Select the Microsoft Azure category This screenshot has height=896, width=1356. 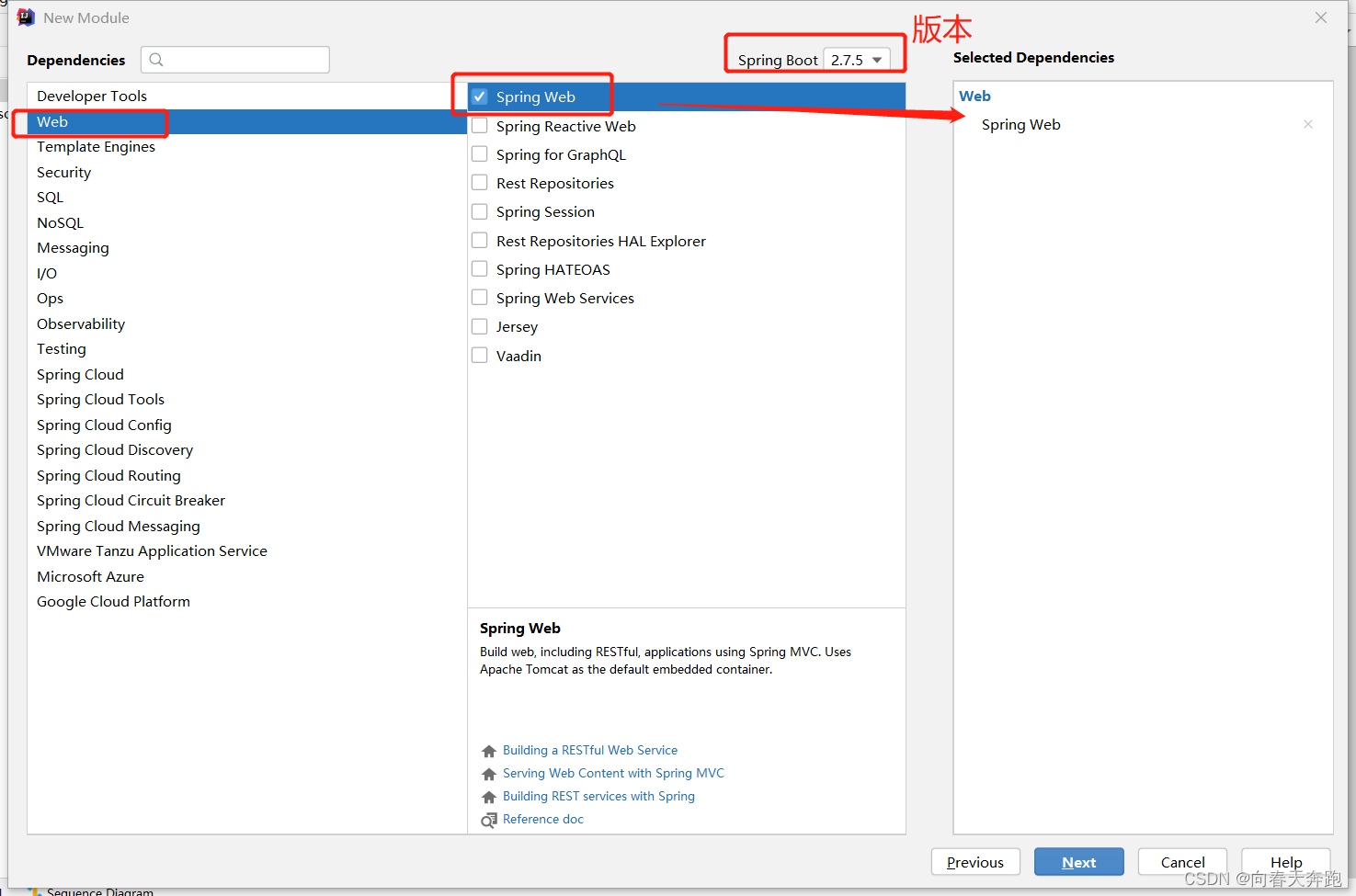[247, 576]
